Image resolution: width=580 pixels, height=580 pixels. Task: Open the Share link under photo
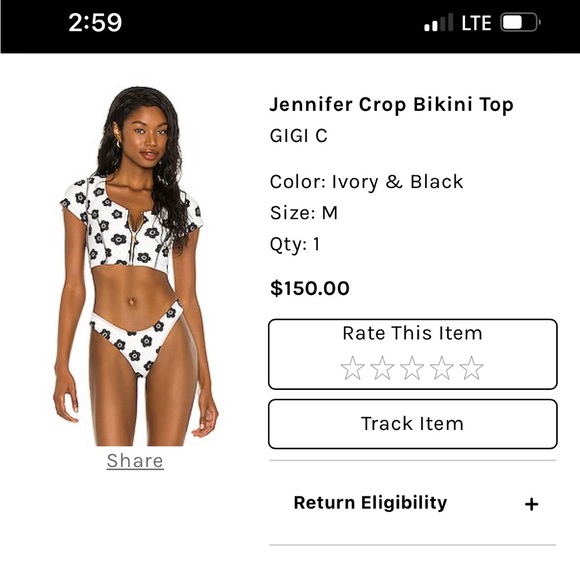(x=135, y=461)
